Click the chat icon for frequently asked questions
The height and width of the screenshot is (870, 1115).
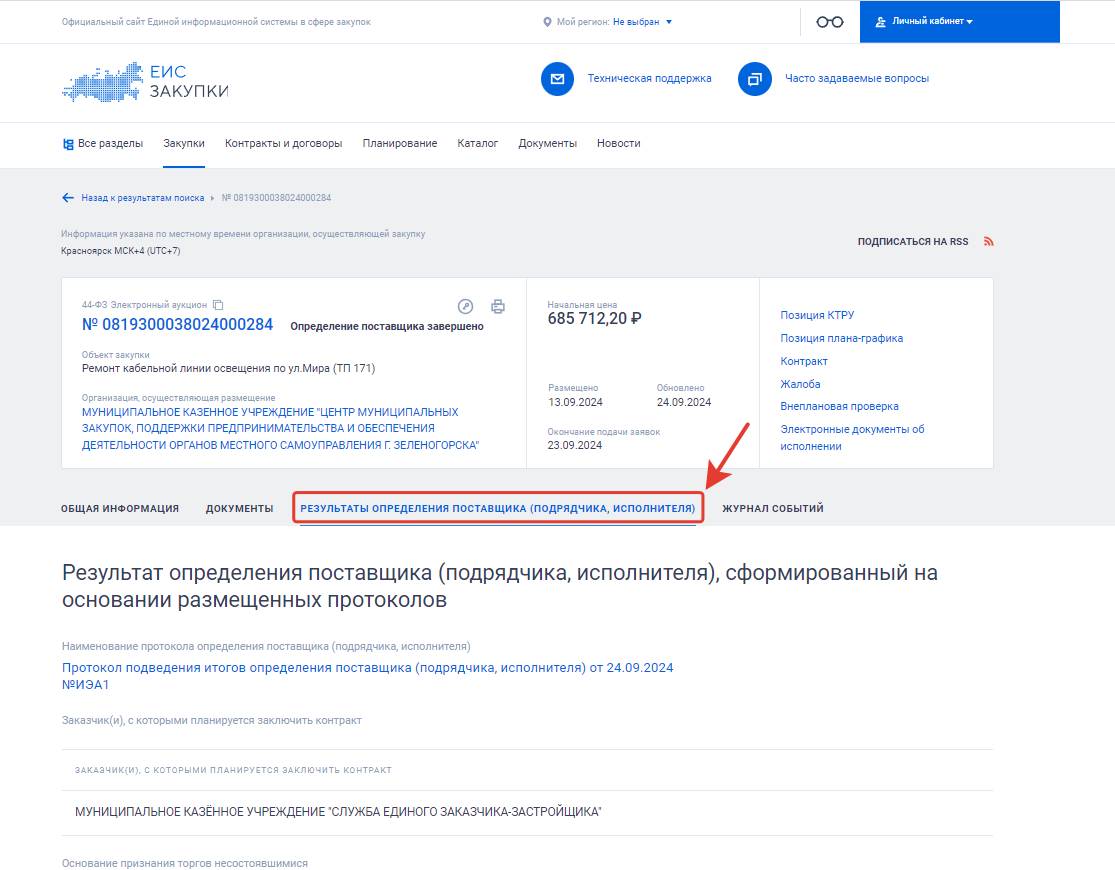click(751, 79)
